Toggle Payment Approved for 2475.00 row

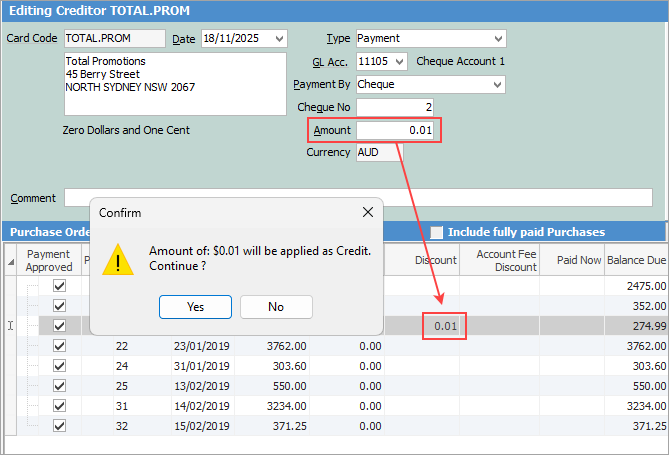click(59, 286)
